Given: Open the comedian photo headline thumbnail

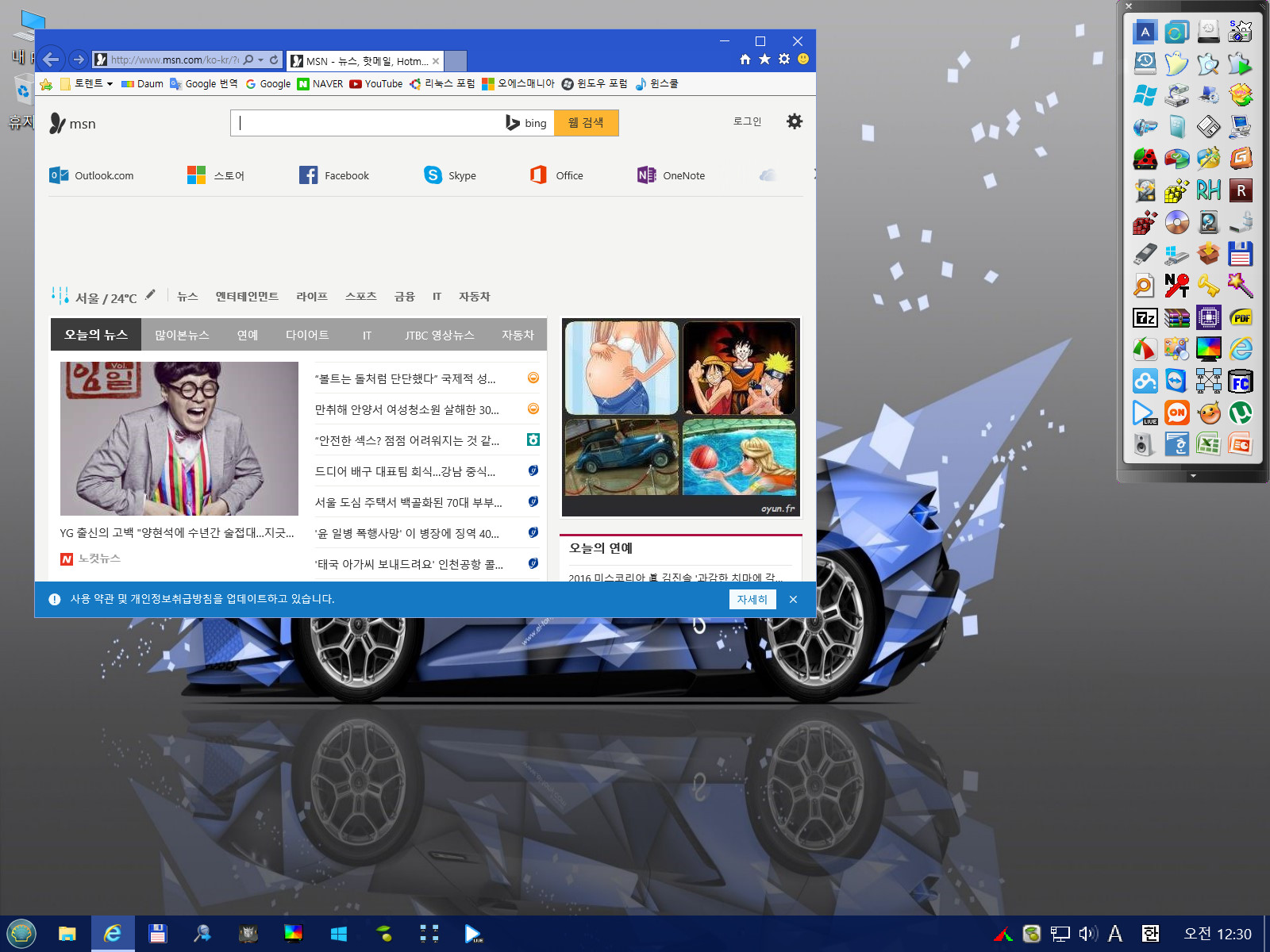Looking at the screenshot, I should (x=179, y=439).
